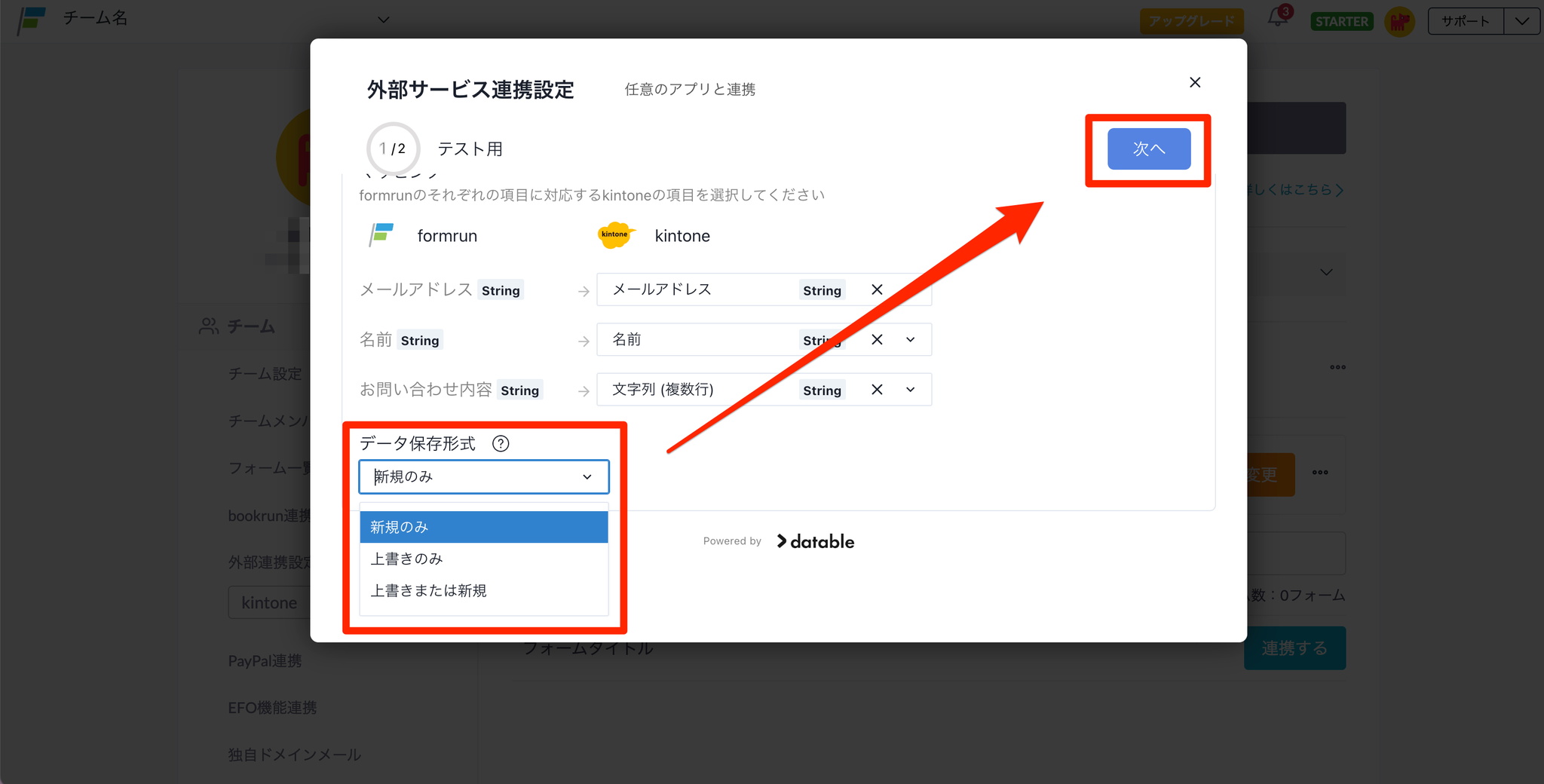The height and width of the screenshot is (784, 1544).
Task: Click the datable logo in the footer
Action: [x=816, y=541]
